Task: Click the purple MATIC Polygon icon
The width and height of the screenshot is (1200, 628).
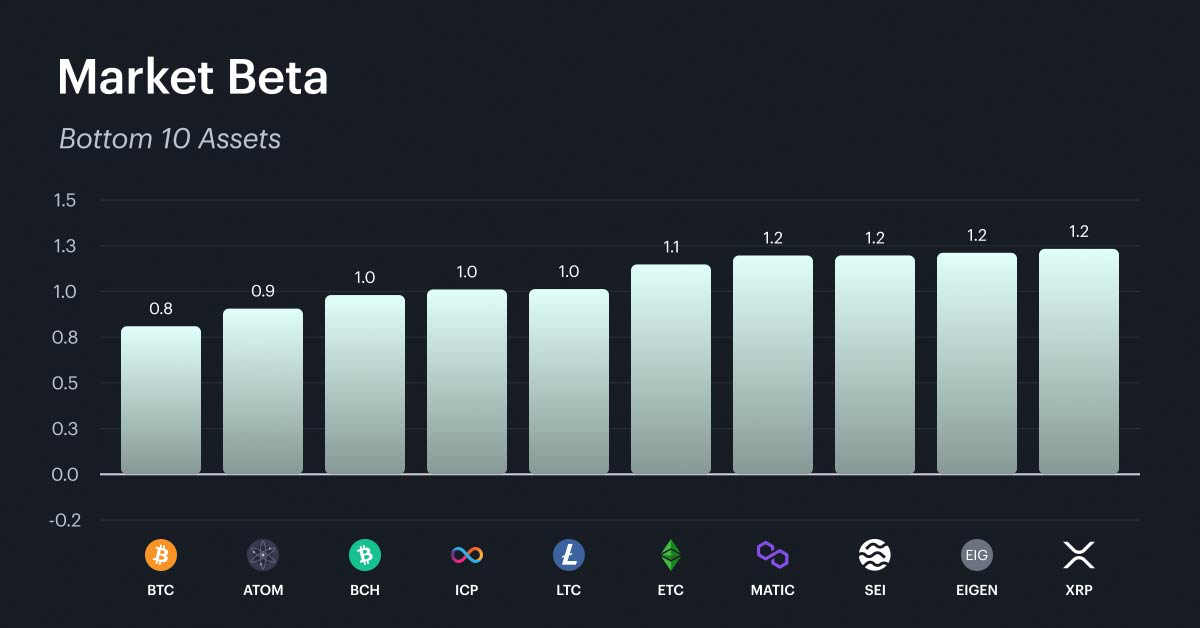Action: (x=773, y=554)
